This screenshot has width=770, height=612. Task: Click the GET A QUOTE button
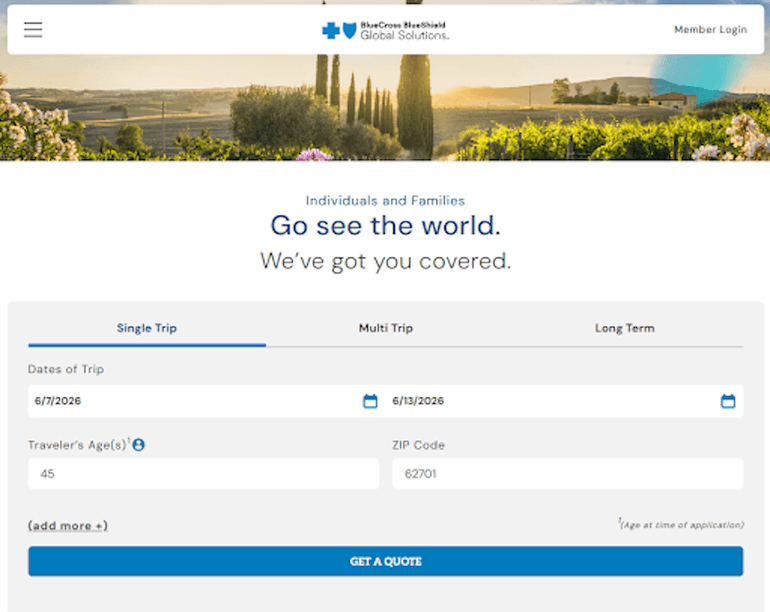[385, 561]
